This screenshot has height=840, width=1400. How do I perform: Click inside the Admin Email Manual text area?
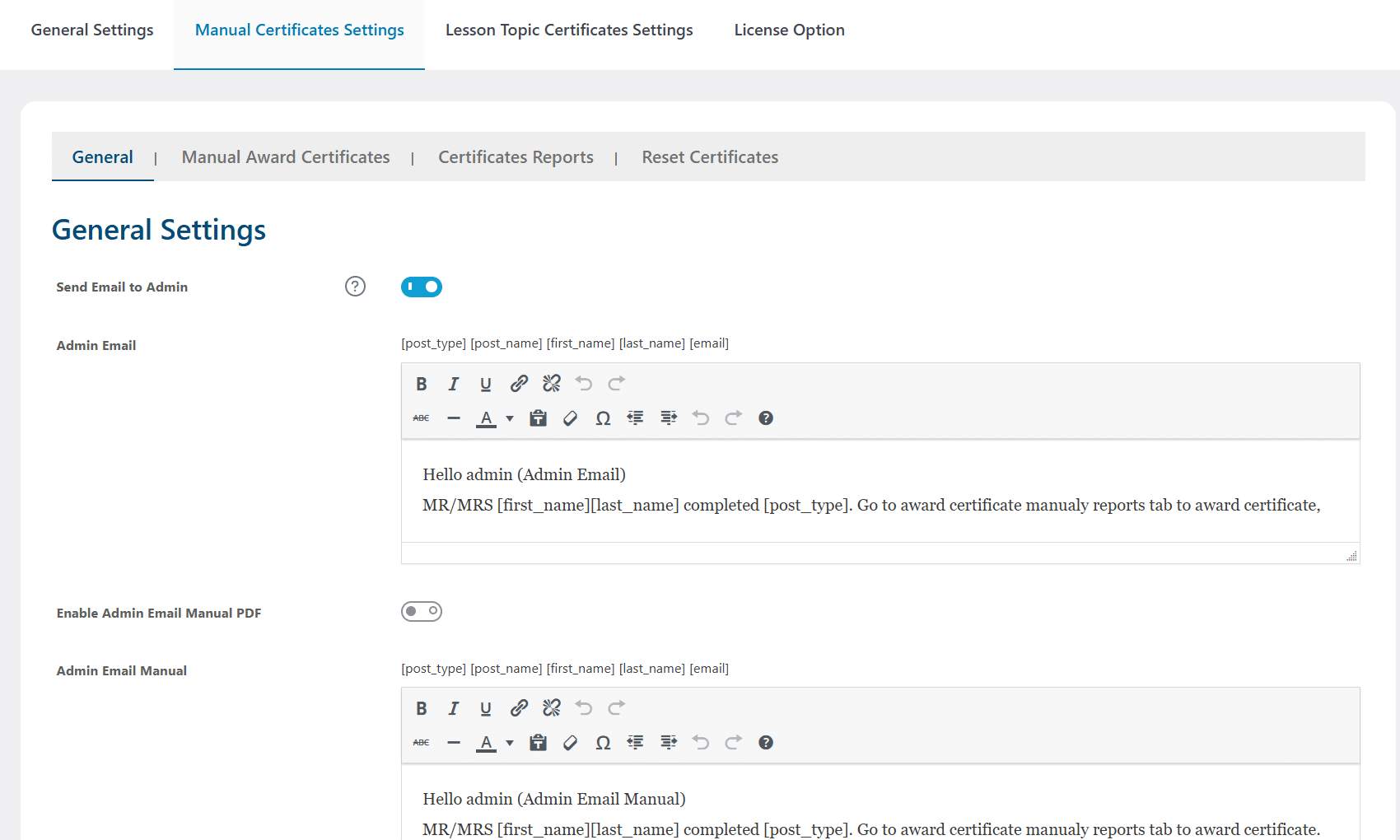(880, 802)
